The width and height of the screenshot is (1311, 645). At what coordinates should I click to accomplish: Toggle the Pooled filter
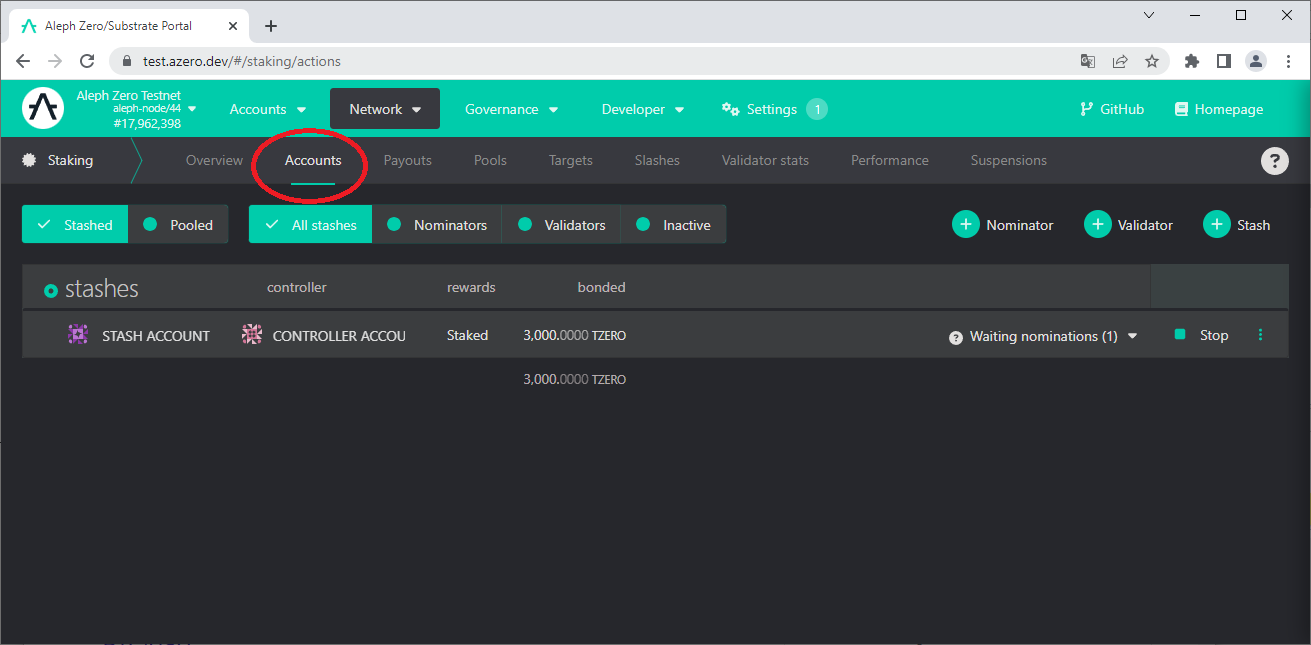click(178, 225)
